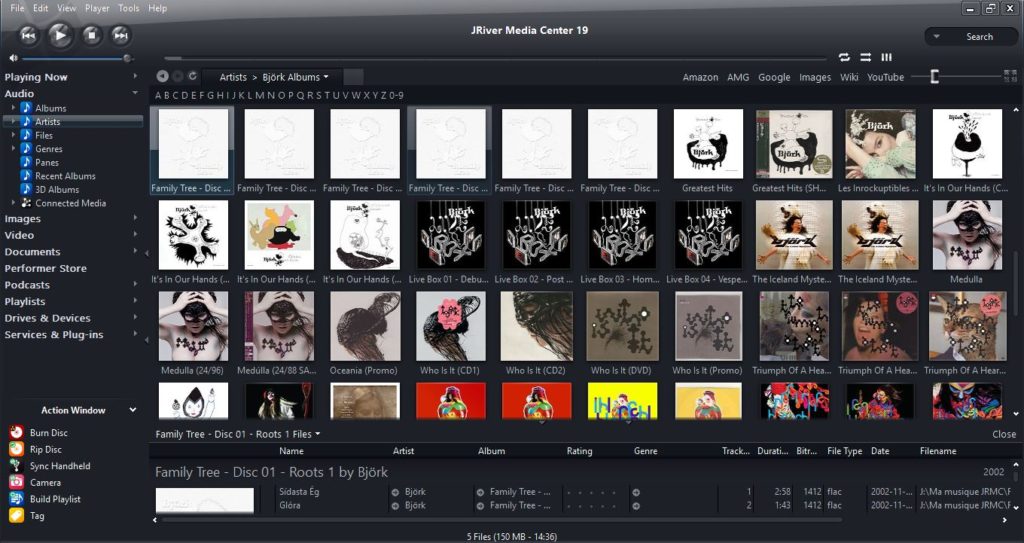Click the 3D Albums icon

tap(25, 189)
